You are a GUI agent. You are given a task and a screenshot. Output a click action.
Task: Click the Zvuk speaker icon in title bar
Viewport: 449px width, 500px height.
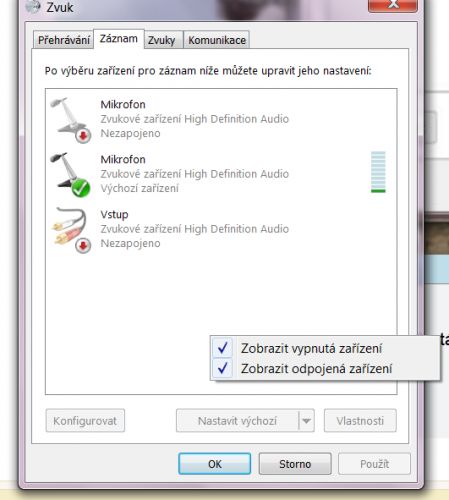tap(33, 7)
